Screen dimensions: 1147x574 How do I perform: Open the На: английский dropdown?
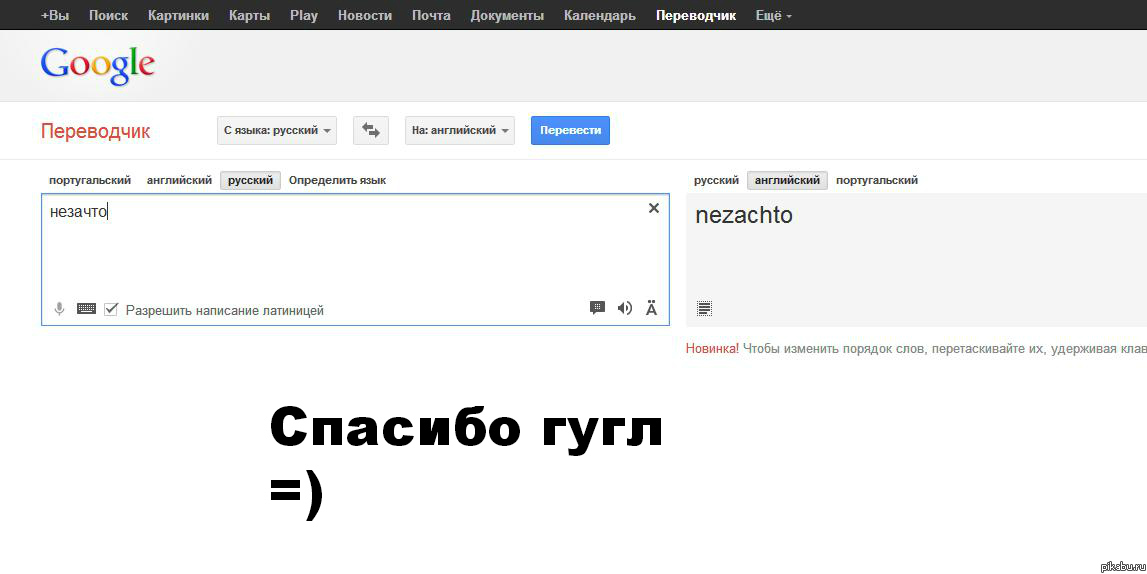coord(460,131)
